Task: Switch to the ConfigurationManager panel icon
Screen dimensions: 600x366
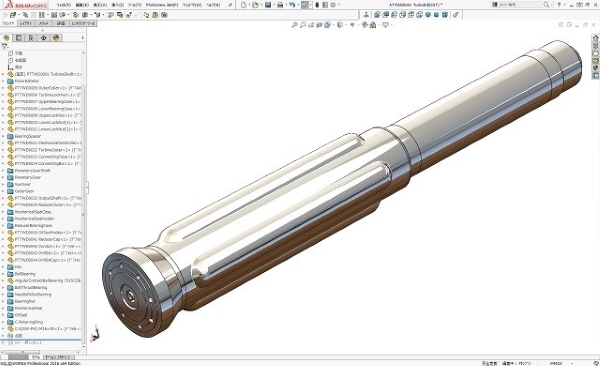Action: (x=31, y=38)
